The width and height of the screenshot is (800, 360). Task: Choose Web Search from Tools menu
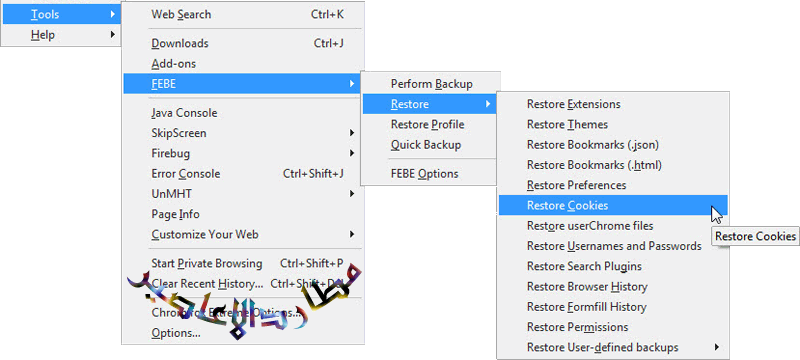pos(243,14)
